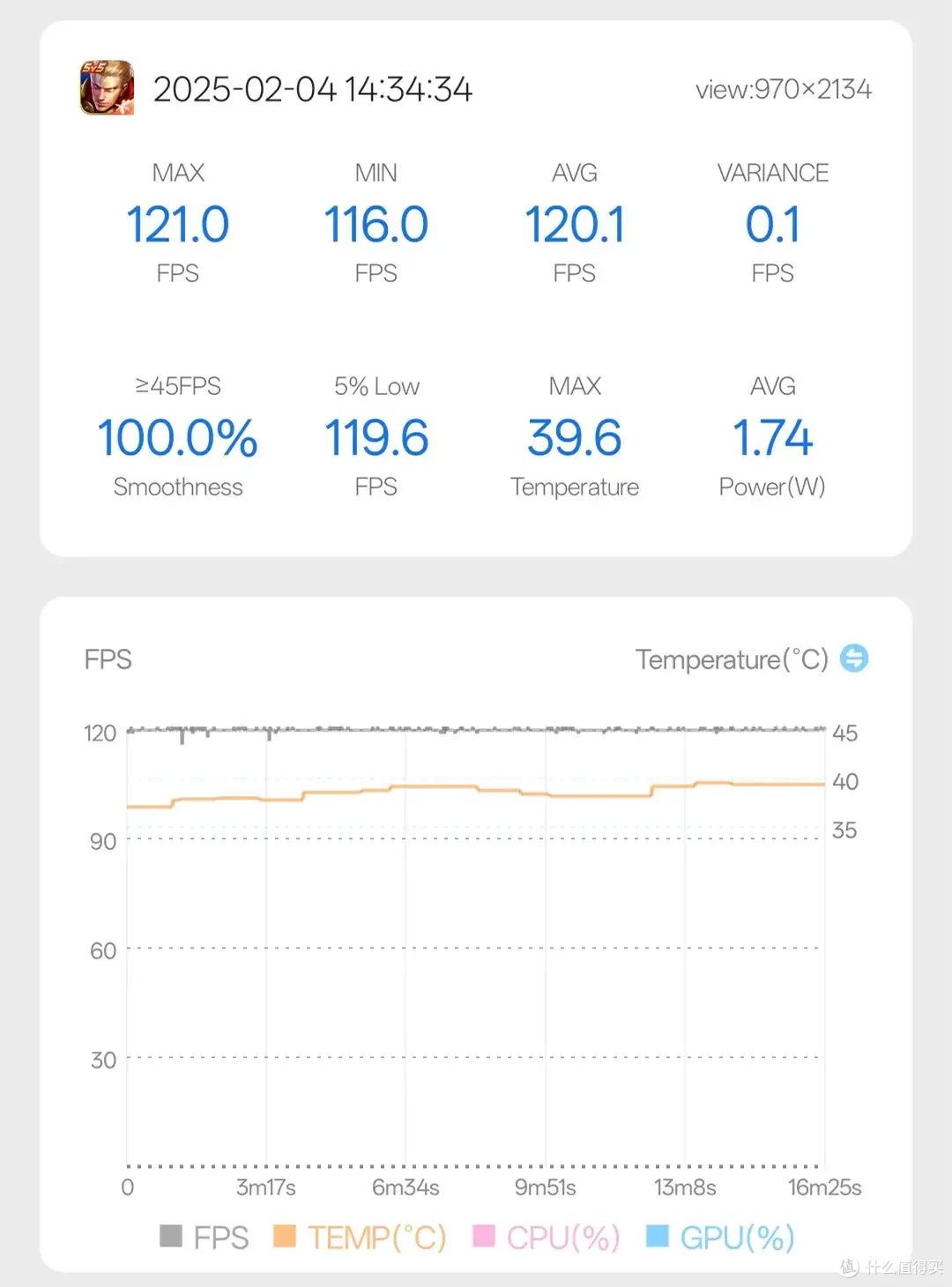Select the MIN 116.0 FPS value
The image size is (952, 1287).
click(x=376, y=224)
